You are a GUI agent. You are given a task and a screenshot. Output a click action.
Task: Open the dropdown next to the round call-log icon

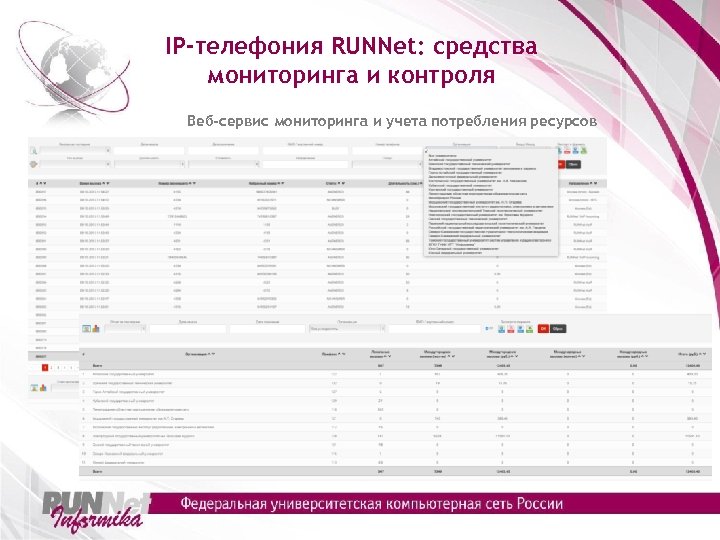(75, 164)
